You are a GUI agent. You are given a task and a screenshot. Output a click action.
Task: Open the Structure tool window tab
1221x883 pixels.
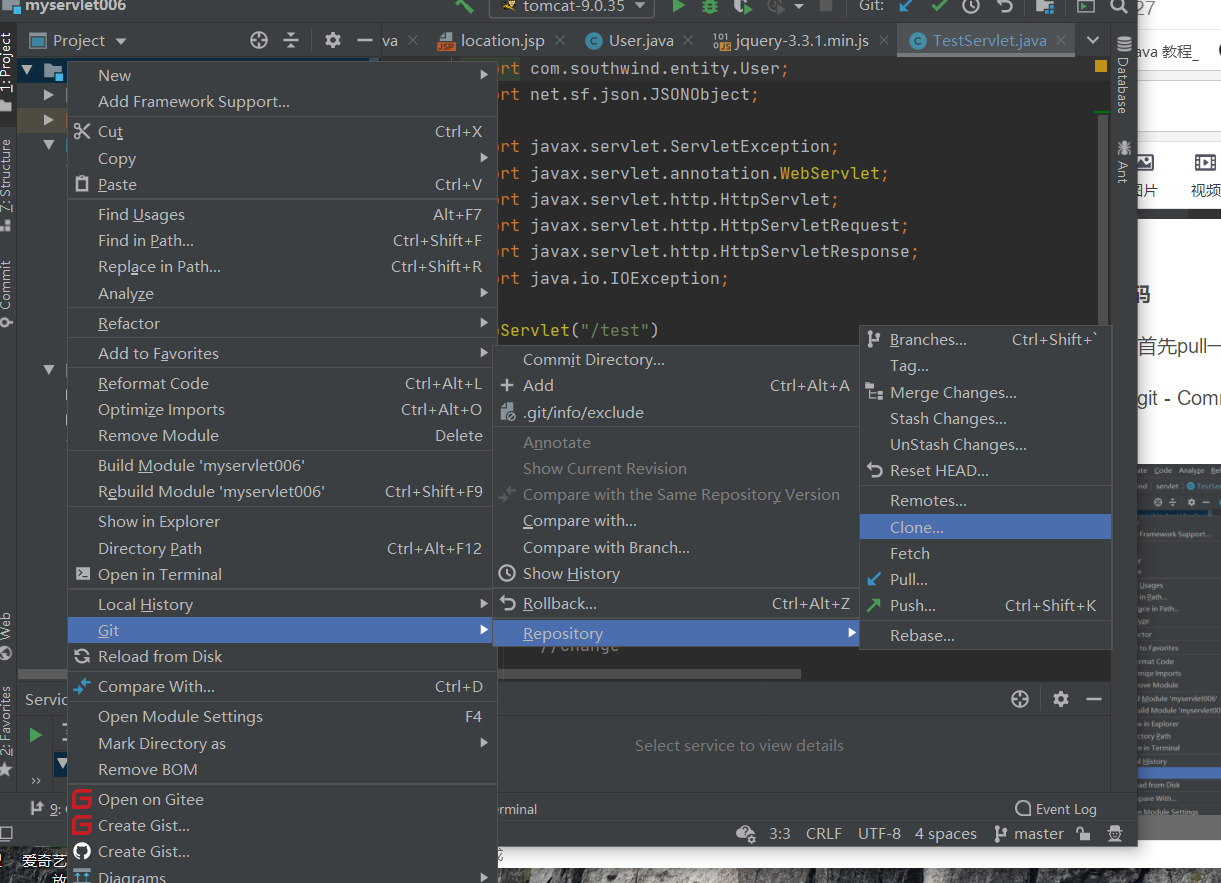click(7, 186)
